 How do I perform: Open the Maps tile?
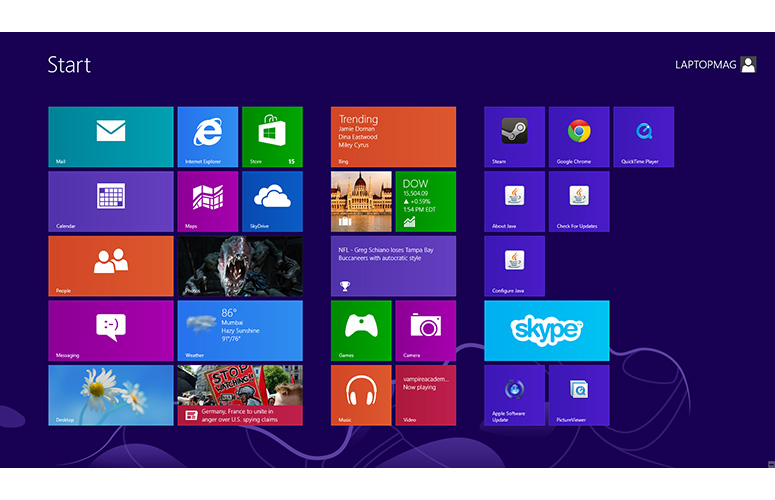pyautogui.click(x=208, y=202)
